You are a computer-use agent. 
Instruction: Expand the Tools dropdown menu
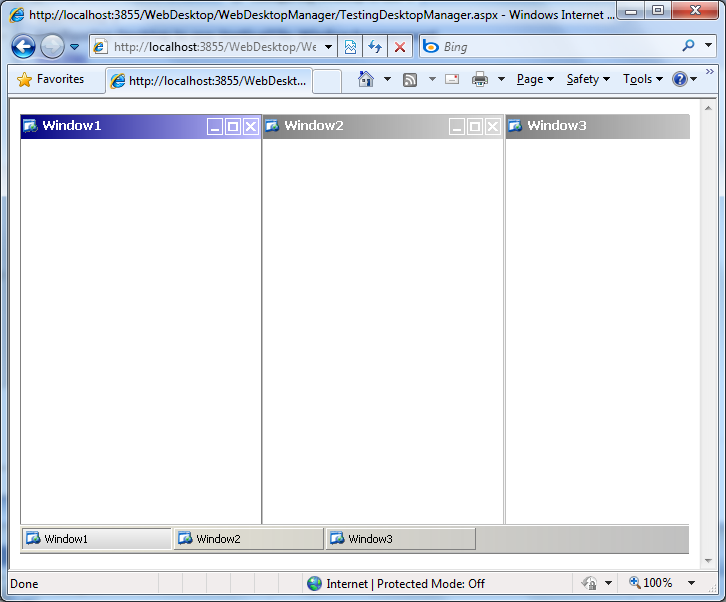click(x=642, y=79)
